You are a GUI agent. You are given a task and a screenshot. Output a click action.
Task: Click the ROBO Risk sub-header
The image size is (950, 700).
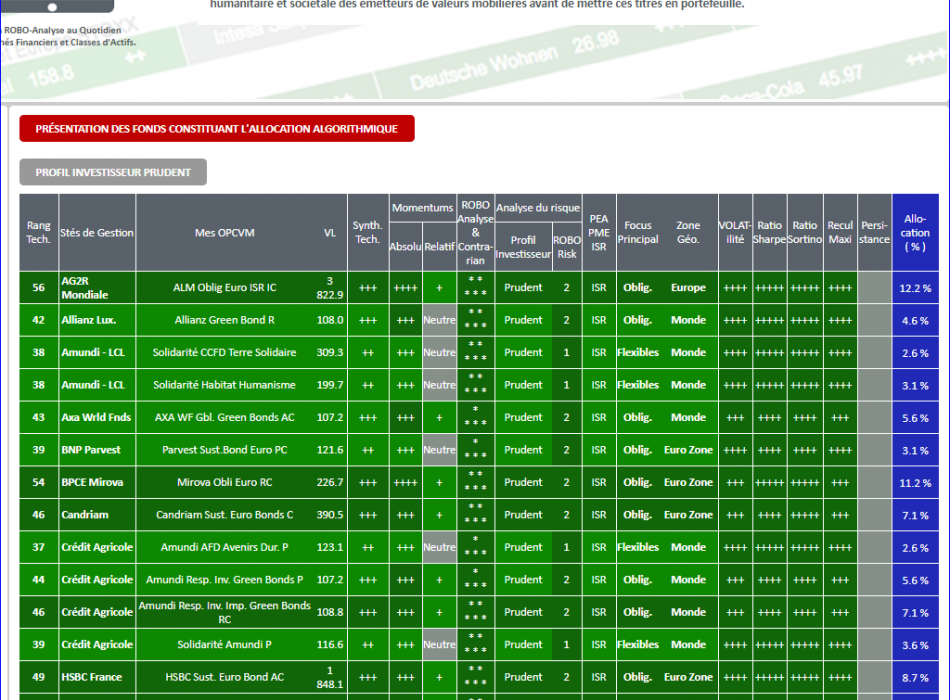point(567,247)
